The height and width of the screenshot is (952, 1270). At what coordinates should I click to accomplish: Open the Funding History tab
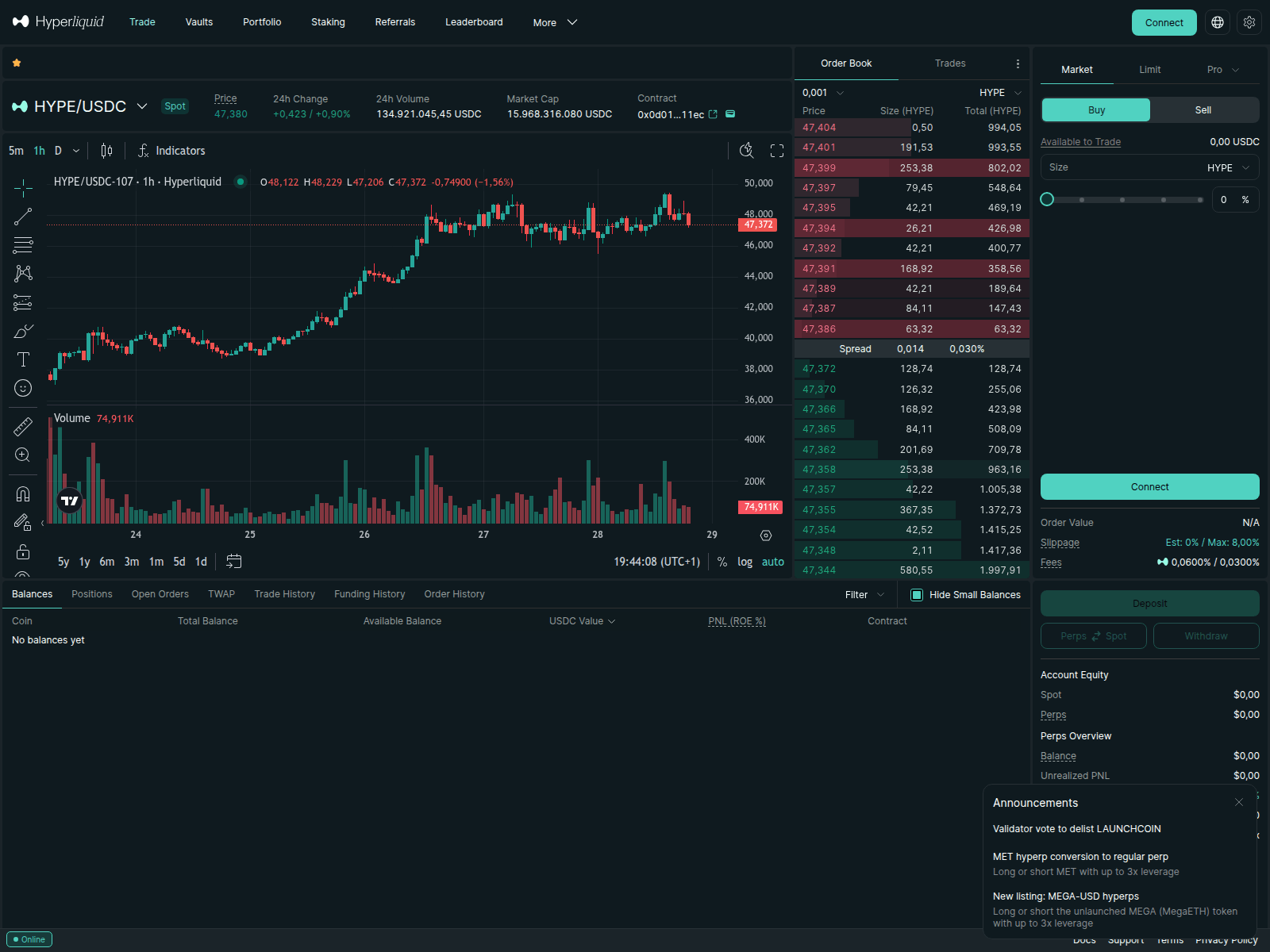(x=370, y=594)
